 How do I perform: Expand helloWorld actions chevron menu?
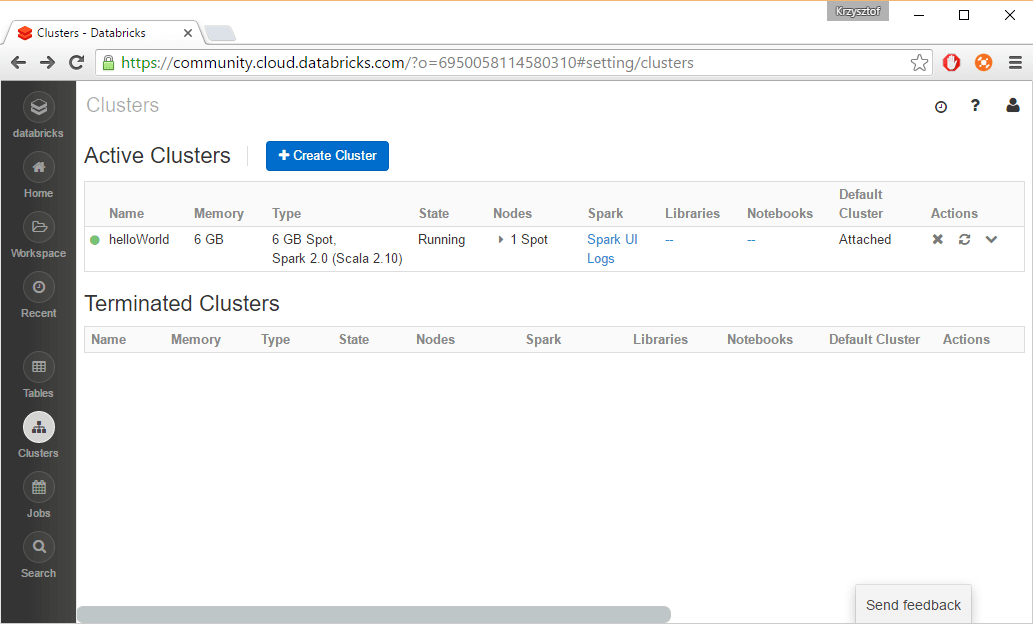(991, 239)
